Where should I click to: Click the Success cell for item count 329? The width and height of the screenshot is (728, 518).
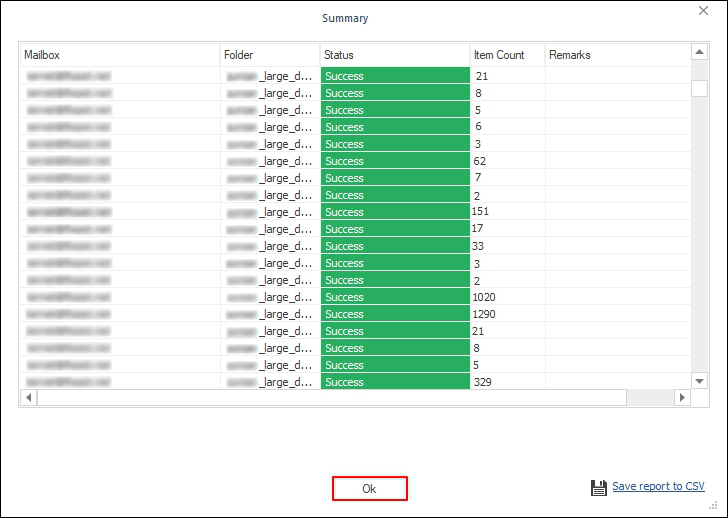coord(395,382)
